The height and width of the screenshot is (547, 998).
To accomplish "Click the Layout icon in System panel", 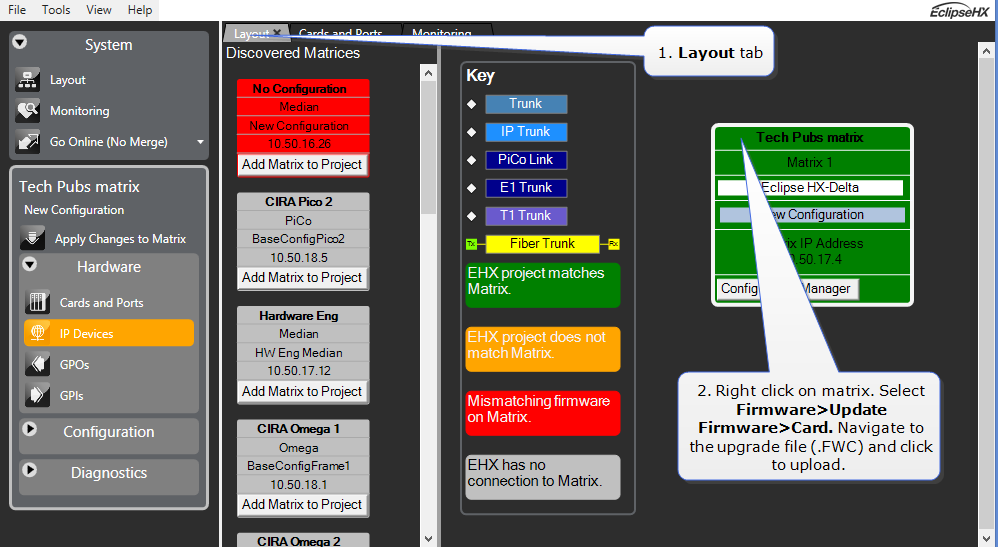I will (29, 80).
